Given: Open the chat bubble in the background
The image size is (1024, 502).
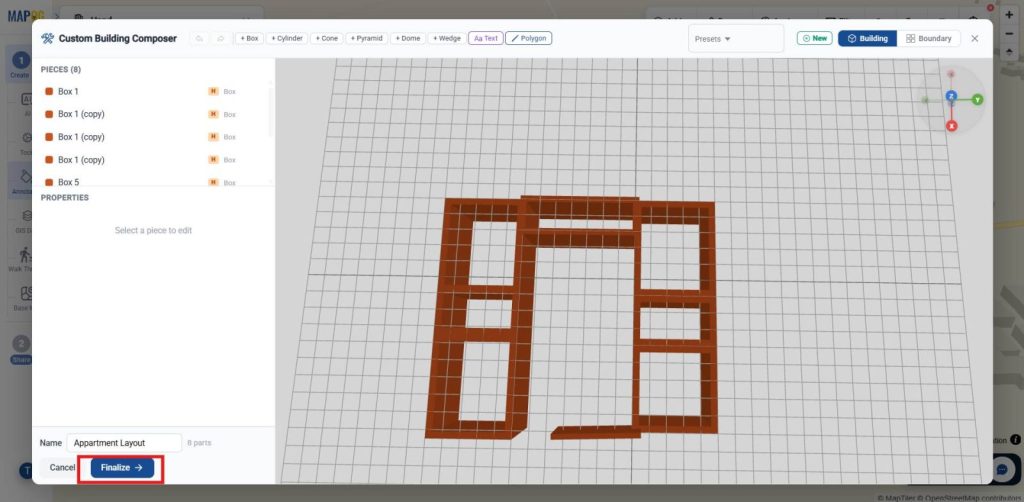Looking at the screenshot, I should pos(1002,468).
